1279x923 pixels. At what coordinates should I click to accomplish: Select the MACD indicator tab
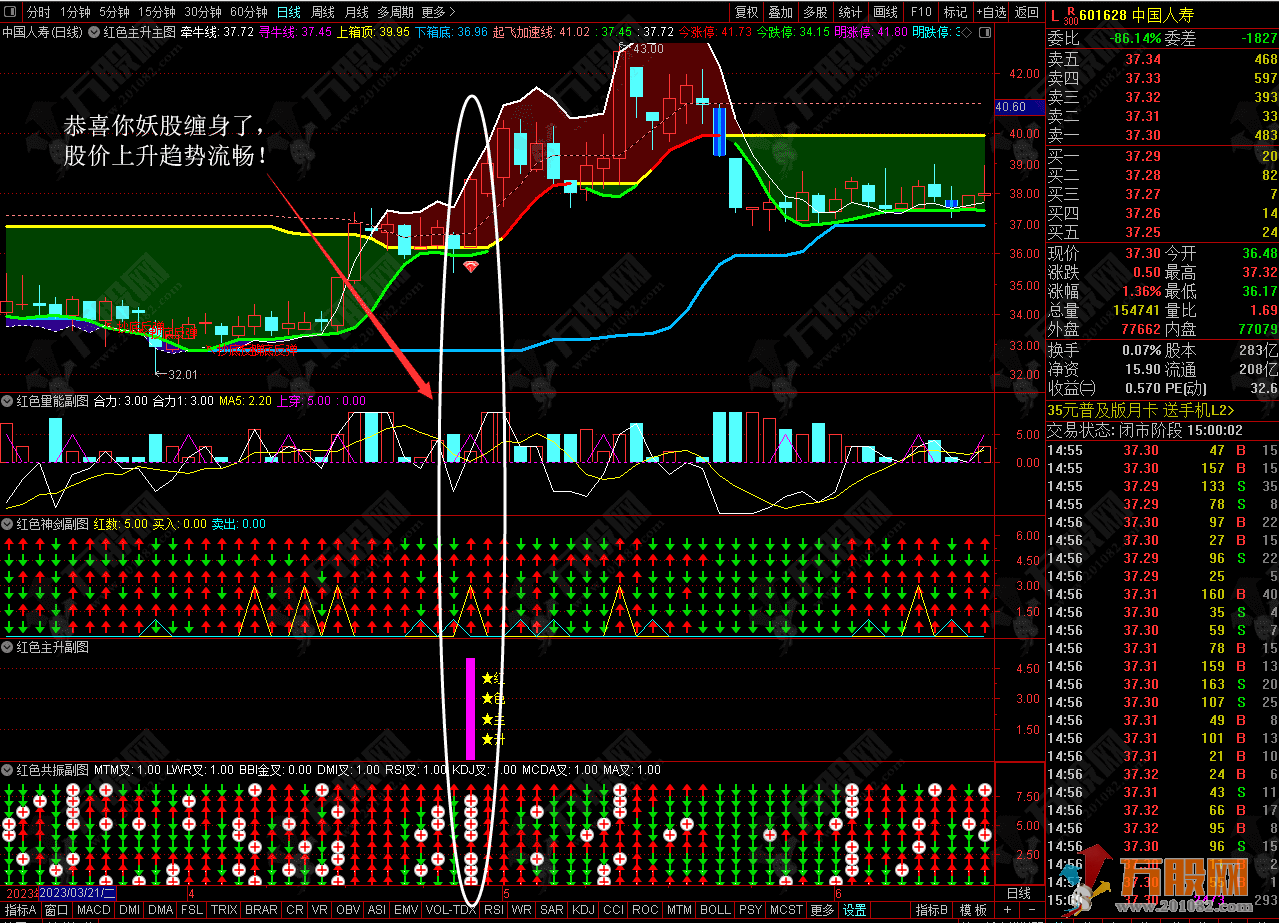click(94, 911)
